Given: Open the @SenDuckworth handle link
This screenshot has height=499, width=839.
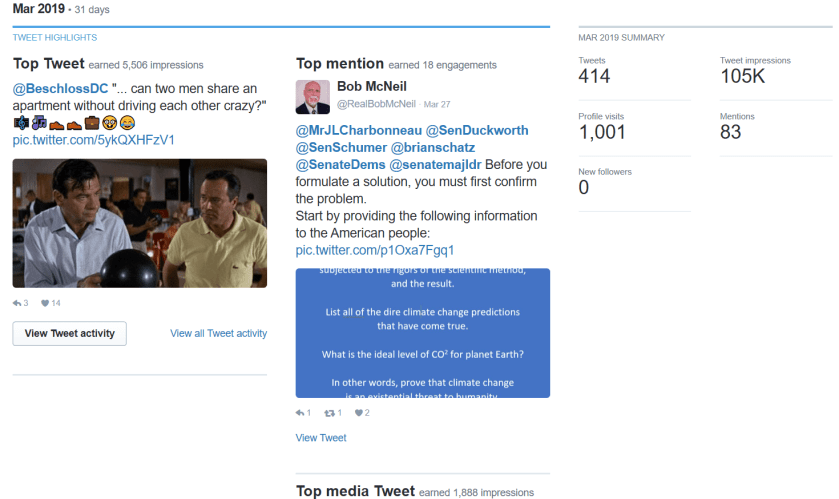Looking at the screenshot, I should tap(477, 131).
